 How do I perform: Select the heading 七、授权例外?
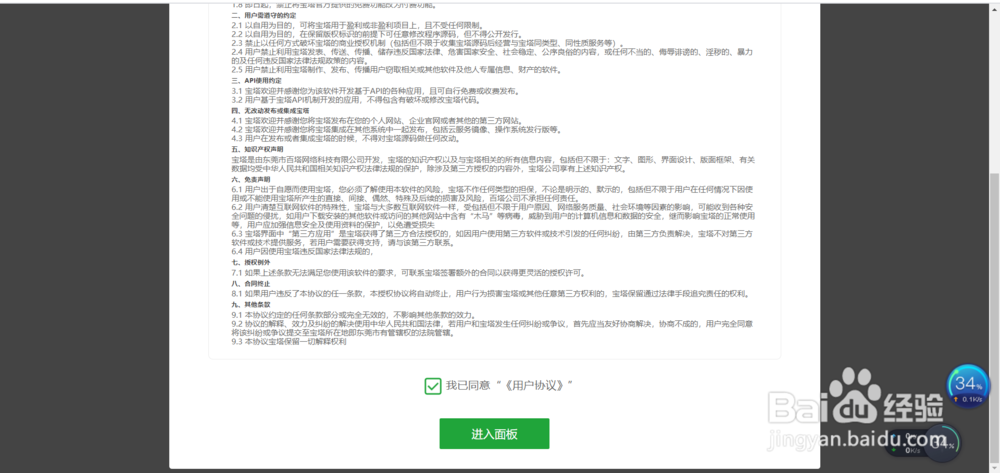[251, 262]
